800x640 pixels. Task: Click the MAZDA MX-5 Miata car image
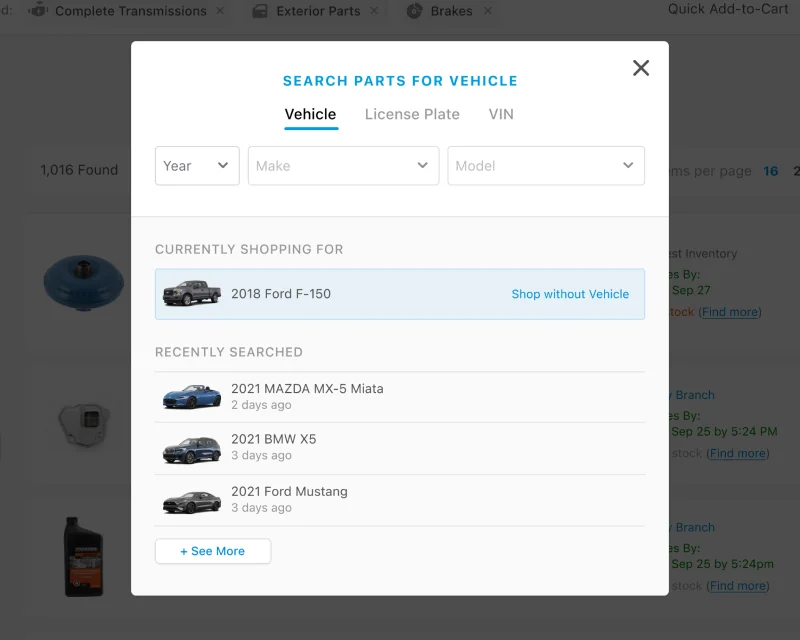point(191,396)
